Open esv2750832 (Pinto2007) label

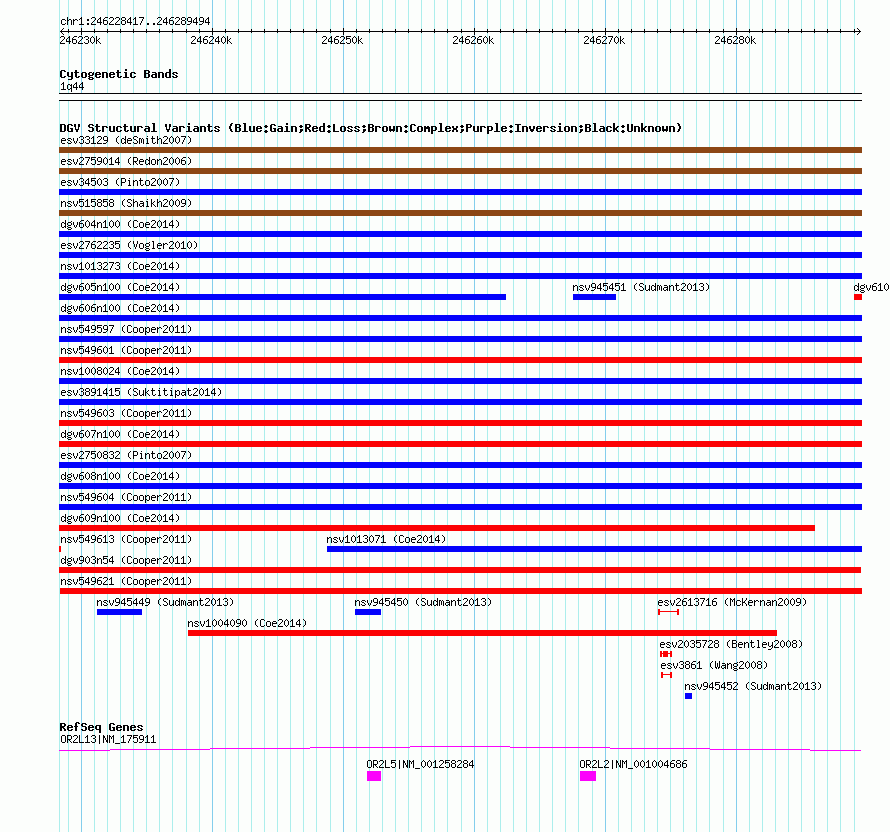coord(126,455)
